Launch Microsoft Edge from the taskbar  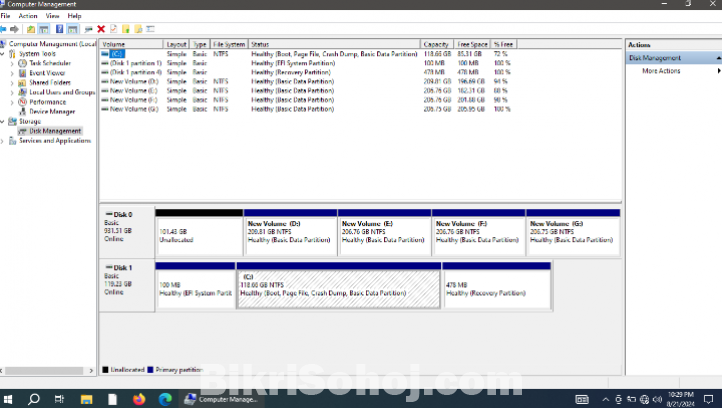pos(165,399)
